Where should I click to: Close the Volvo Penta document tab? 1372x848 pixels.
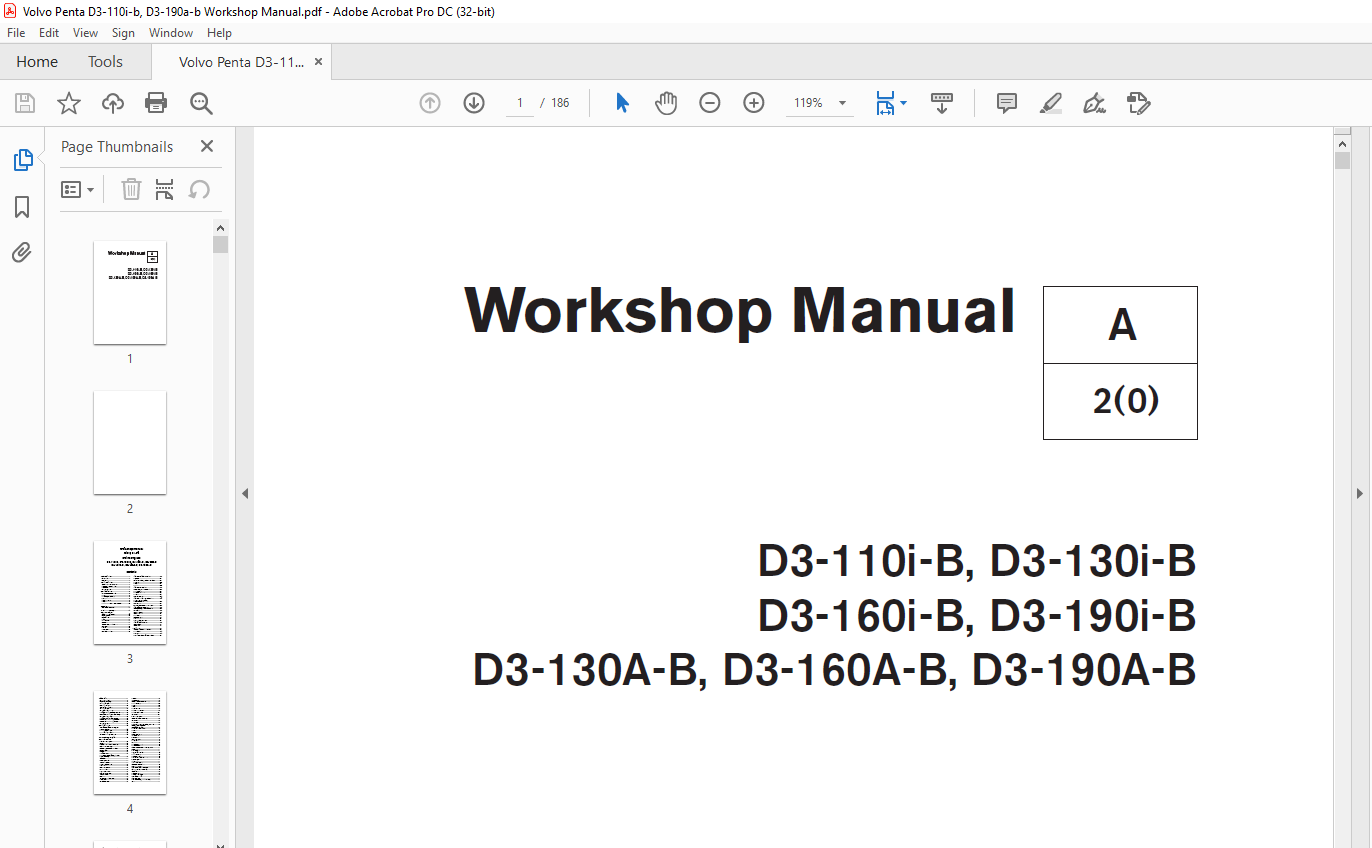319,62
